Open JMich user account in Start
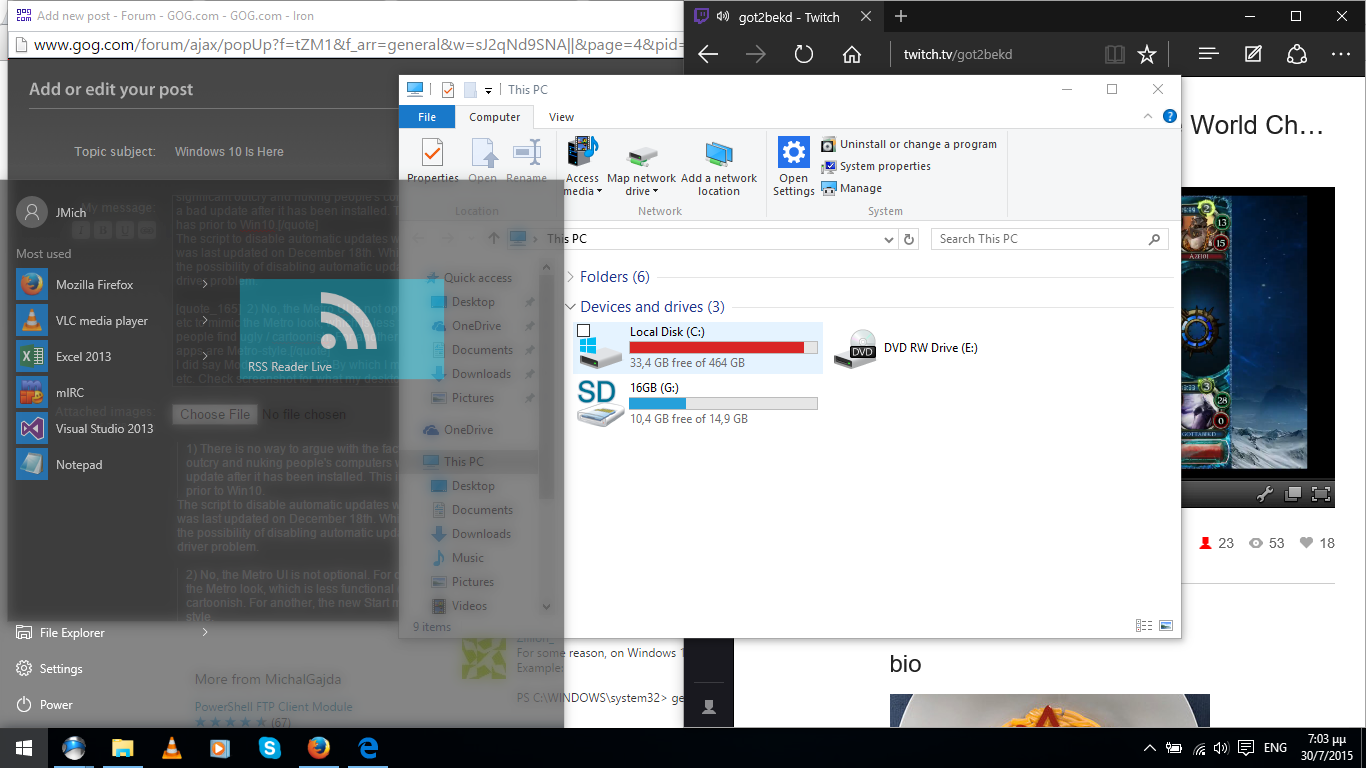The image size is (1366, 768). (52, 212)
